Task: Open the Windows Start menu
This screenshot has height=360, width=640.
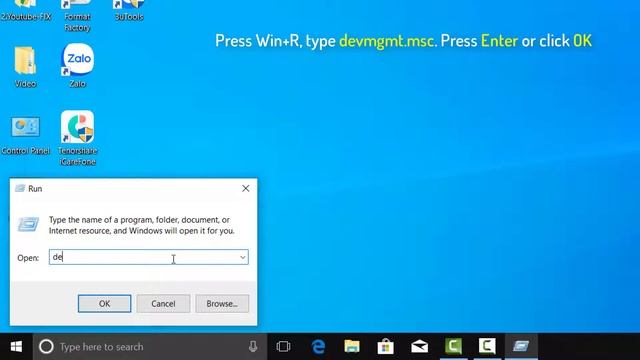Action: 16,347
